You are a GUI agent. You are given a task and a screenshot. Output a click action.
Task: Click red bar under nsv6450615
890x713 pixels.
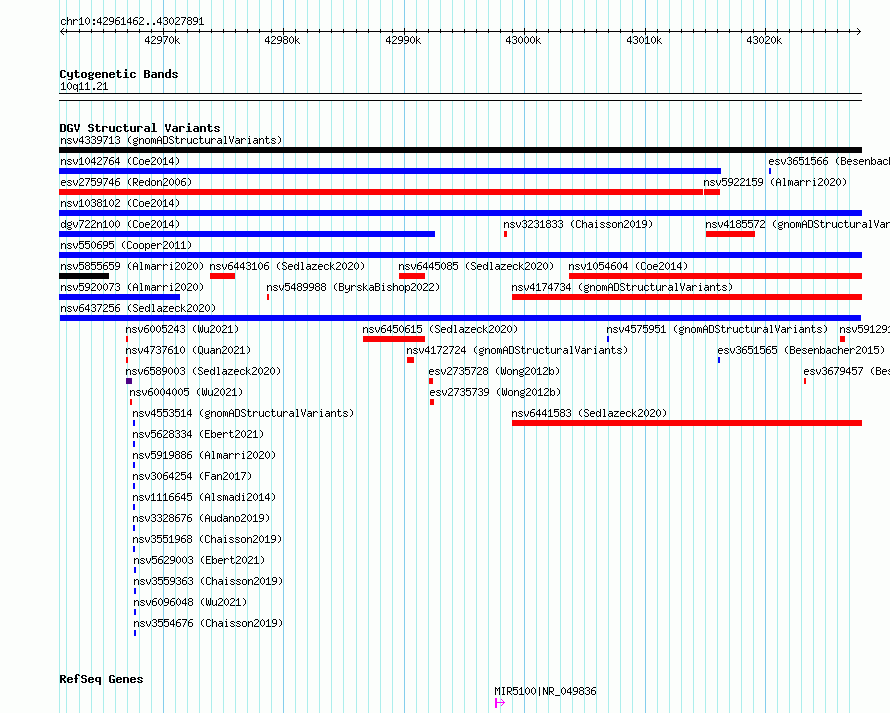pyautogui.click(x=394, y=339)
